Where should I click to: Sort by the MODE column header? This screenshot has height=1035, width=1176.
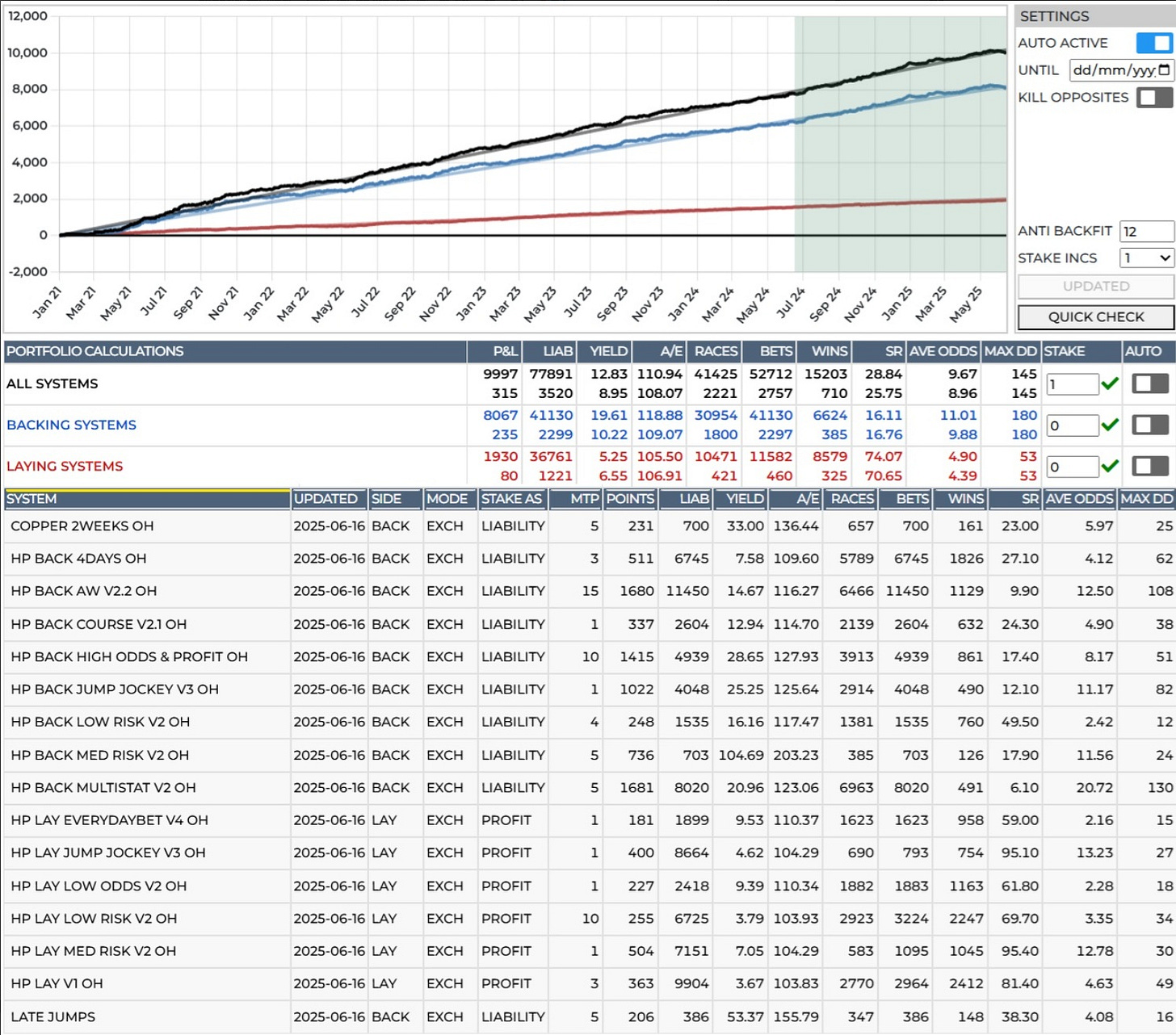point(450,499)
